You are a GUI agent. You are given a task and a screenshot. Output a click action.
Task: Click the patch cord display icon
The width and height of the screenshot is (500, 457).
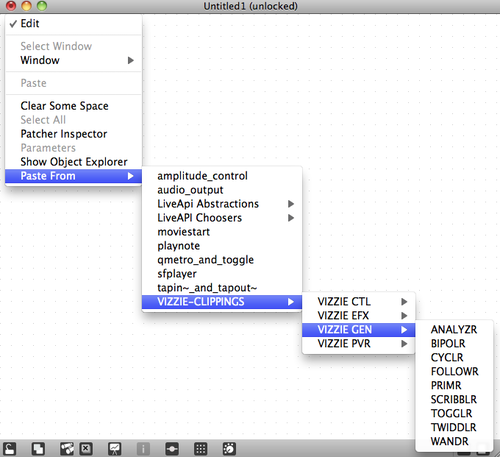click(172, 448)
